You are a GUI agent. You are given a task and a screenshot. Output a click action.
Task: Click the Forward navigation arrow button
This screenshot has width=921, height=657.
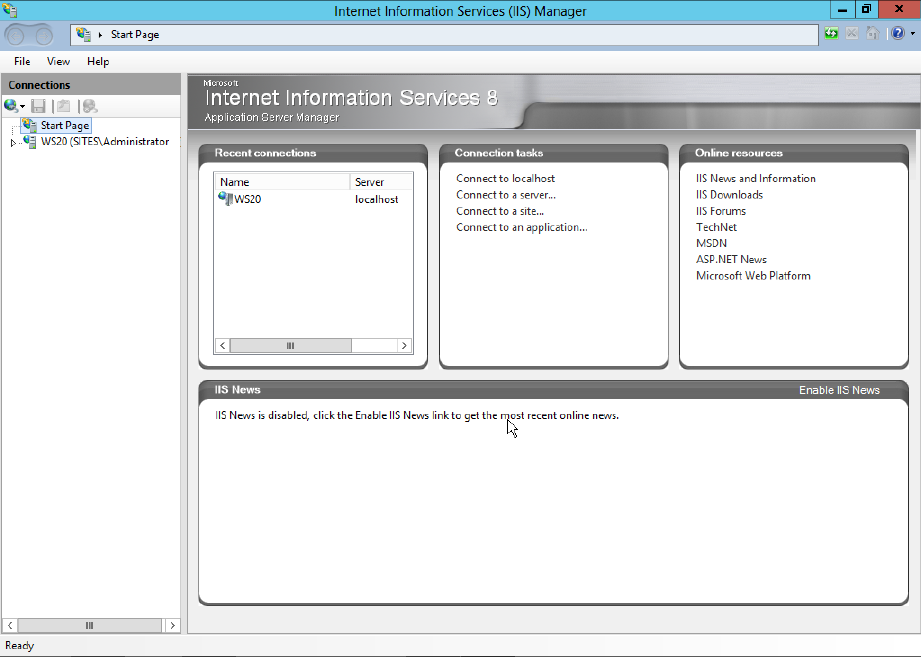43,36
